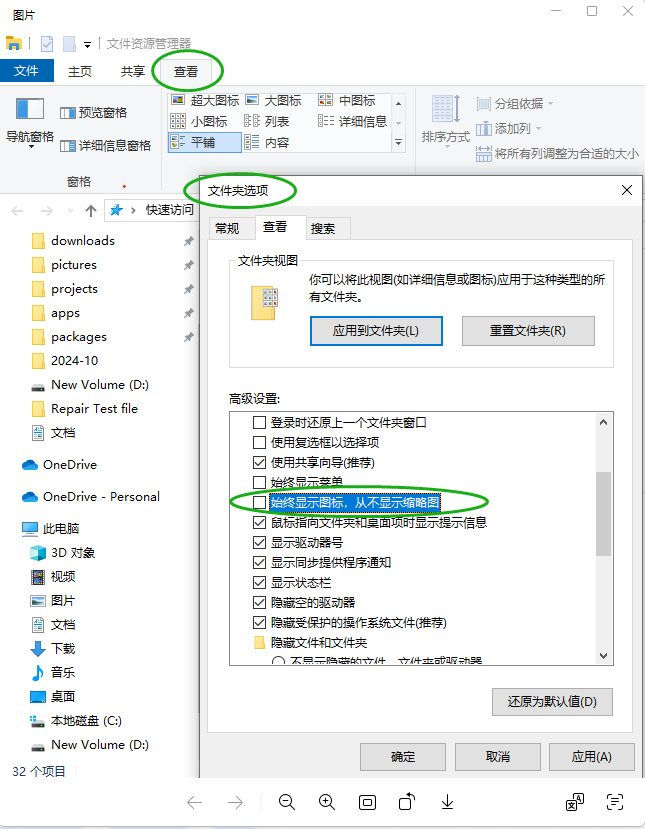Click the fit-to-window icon in the bottom toolbar
Viewport: 645px width, 829px height.
[x=367, y=803]
